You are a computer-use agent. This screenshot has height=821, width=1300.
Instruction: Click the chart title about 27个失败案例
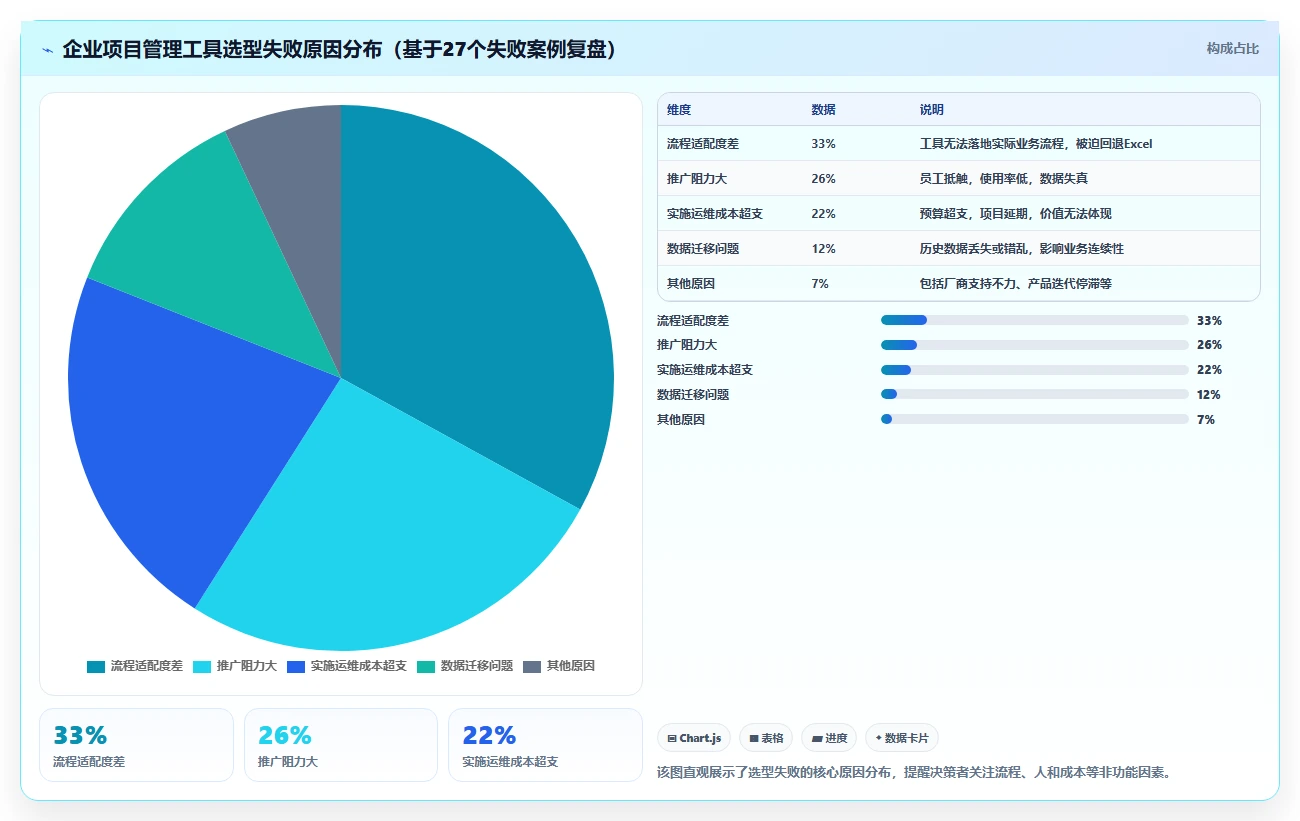coord(339,49)
